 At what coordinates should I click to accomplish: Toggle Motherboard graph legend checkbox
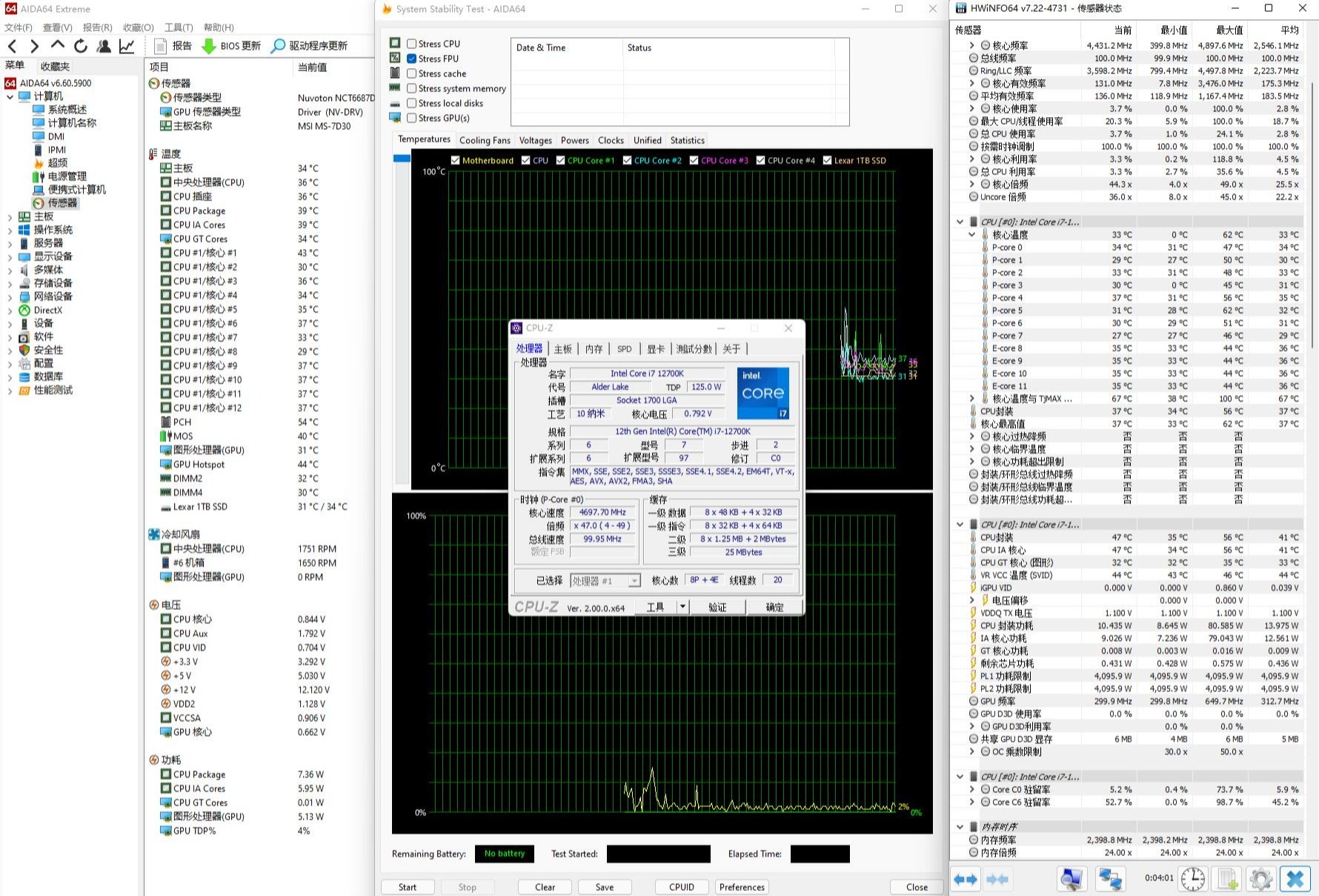click(x=455, y=160)
